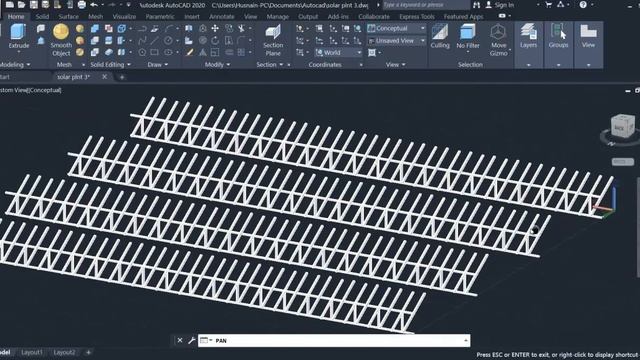The width and height of the screenshot is (640, 360).
Task: Click the Solid Union icon
Action: click(x=95, y=29)
